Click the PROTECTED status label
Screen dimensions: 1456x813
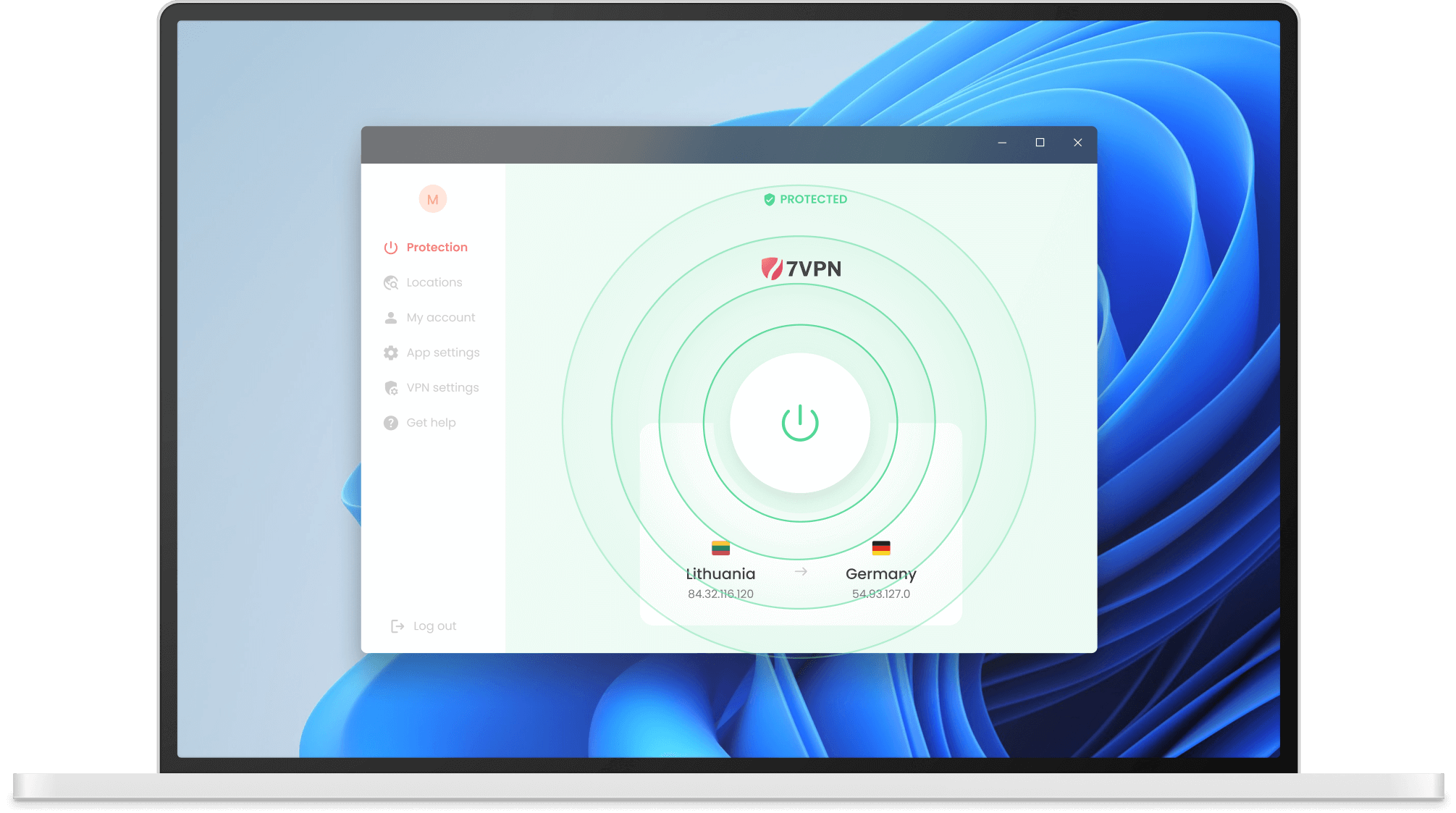[x=813, y=200]
